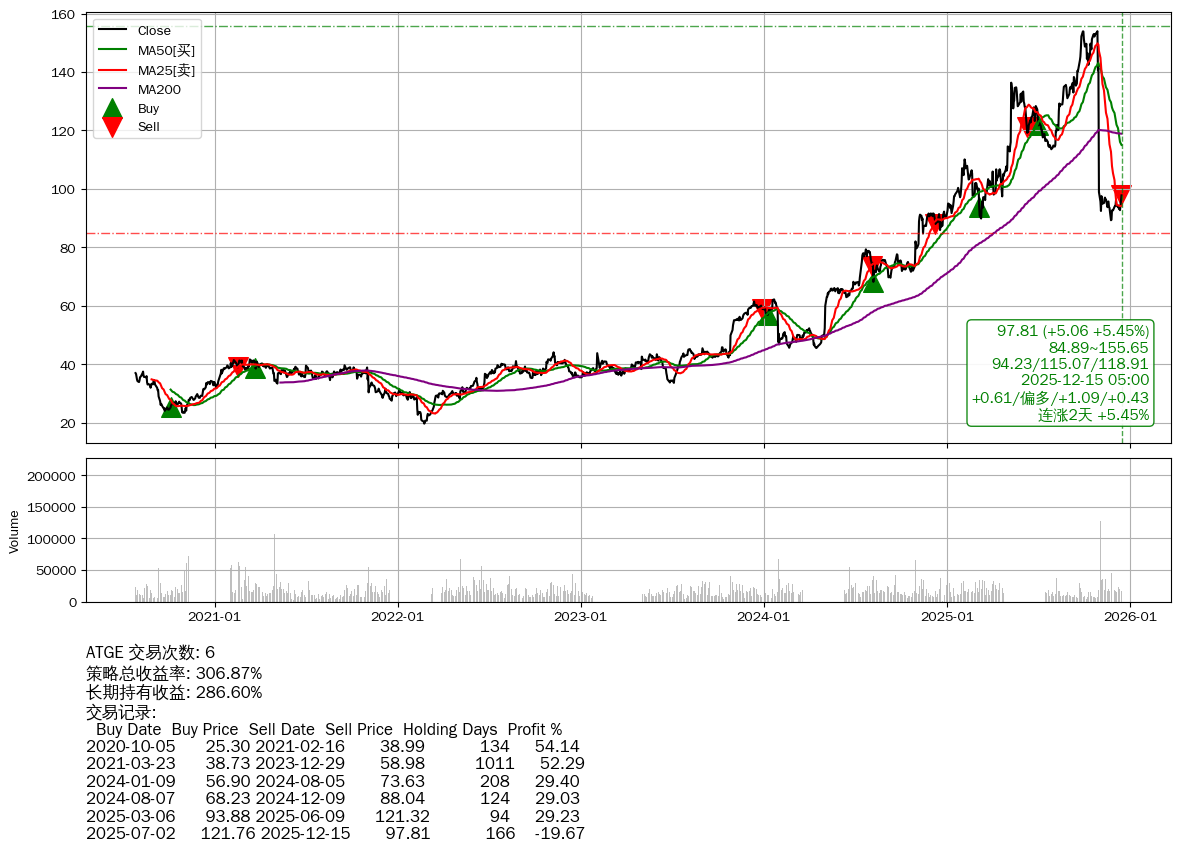Click the final Sell marker at December 2025
Image resolution: width=1181 pixels, height=851 pixels.
tap(1121, 195)
